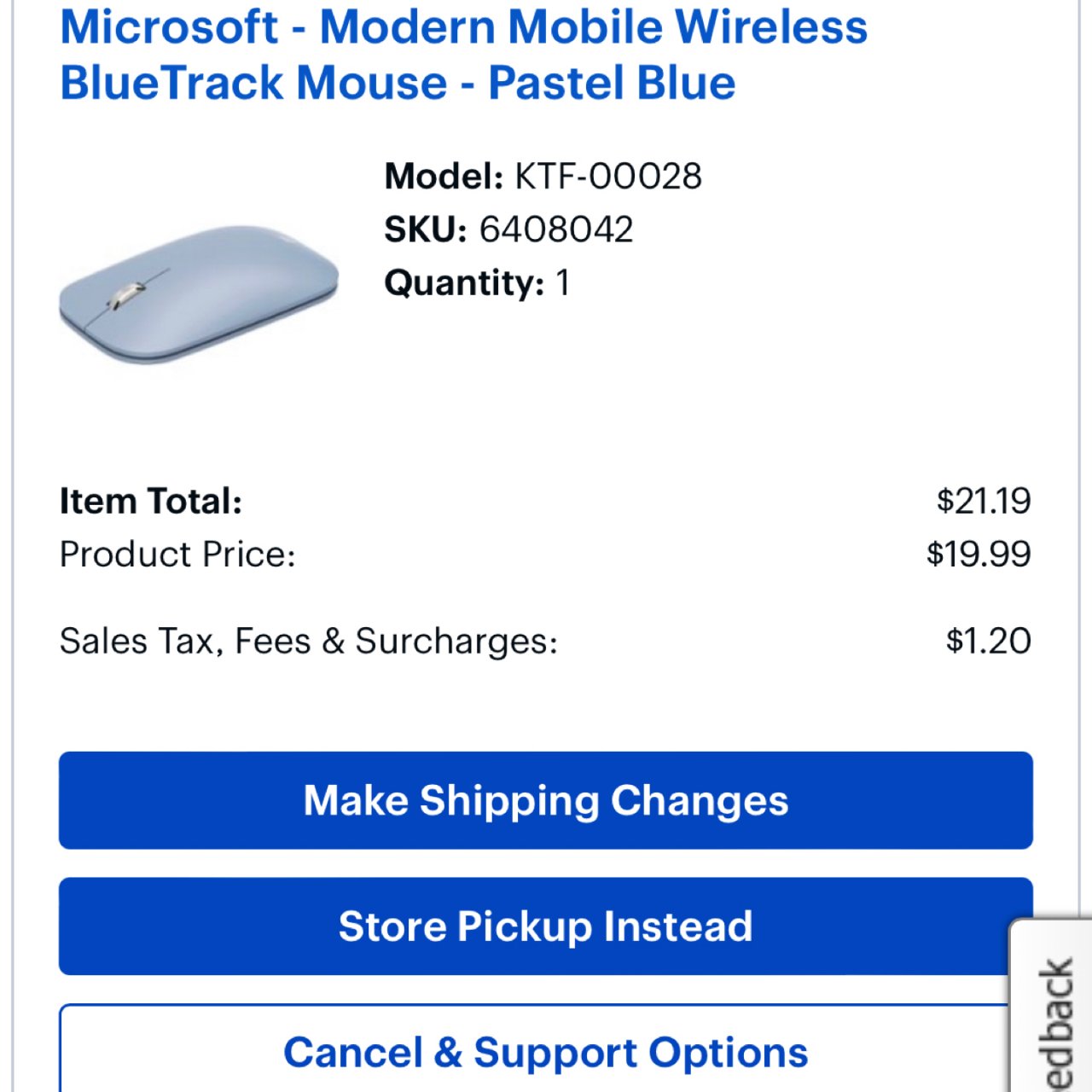Click the $1.20 sales tax amount
The image size is (1092, 1092).
point(988,641)
